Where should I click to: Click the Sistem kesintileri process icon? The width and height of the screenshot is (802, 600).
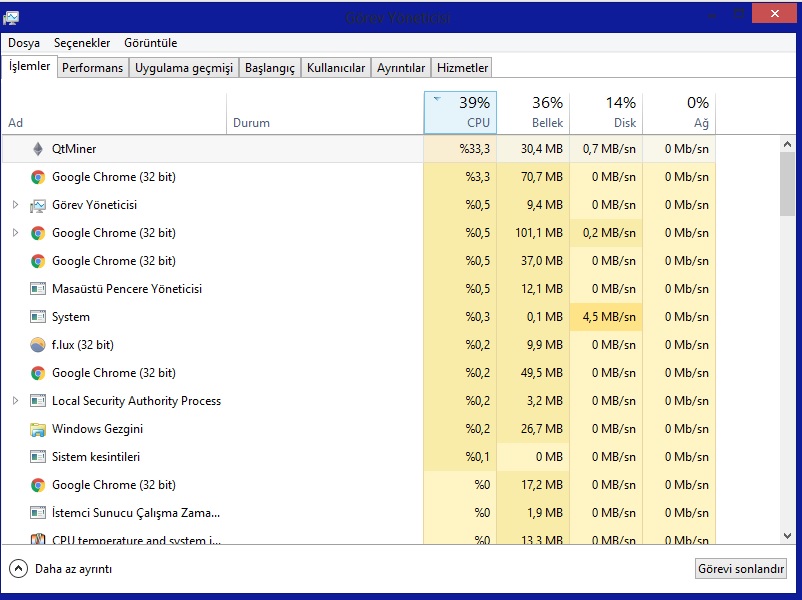pos(38,457)
